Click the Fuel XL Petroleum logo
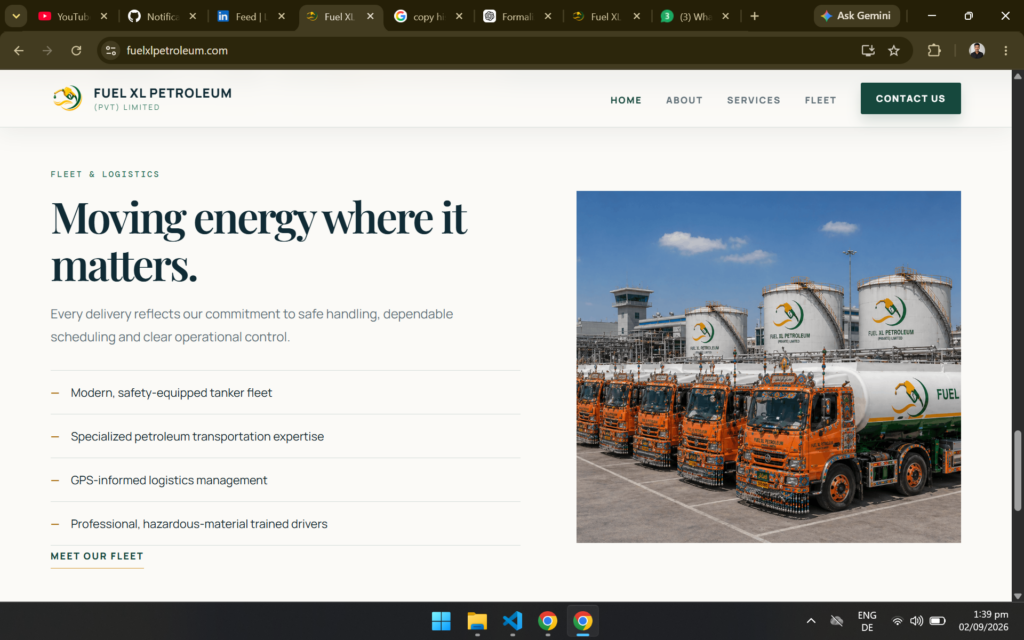The image size is (1024, 640). coord(67,99)
